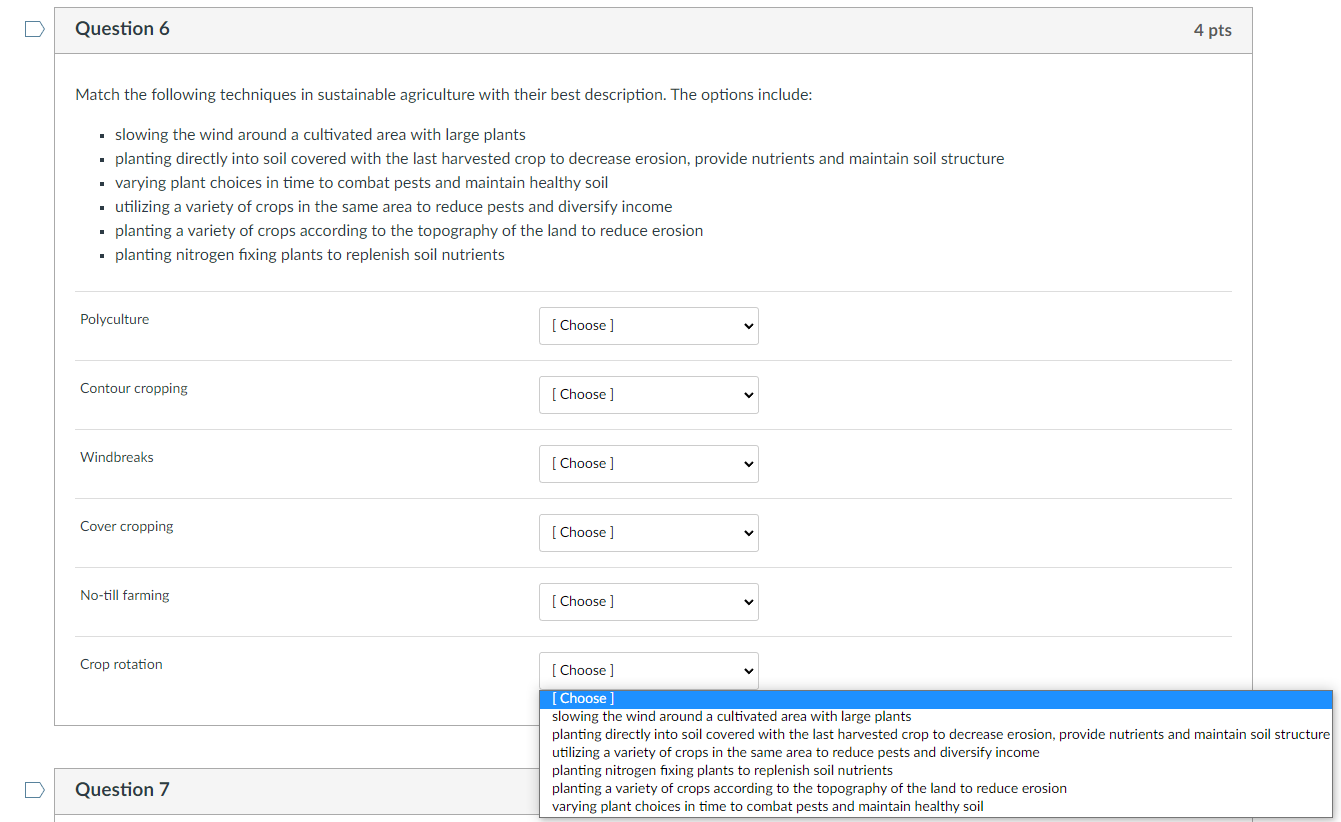Open the Polyculture answer dropdown

[x=649, y=326]
